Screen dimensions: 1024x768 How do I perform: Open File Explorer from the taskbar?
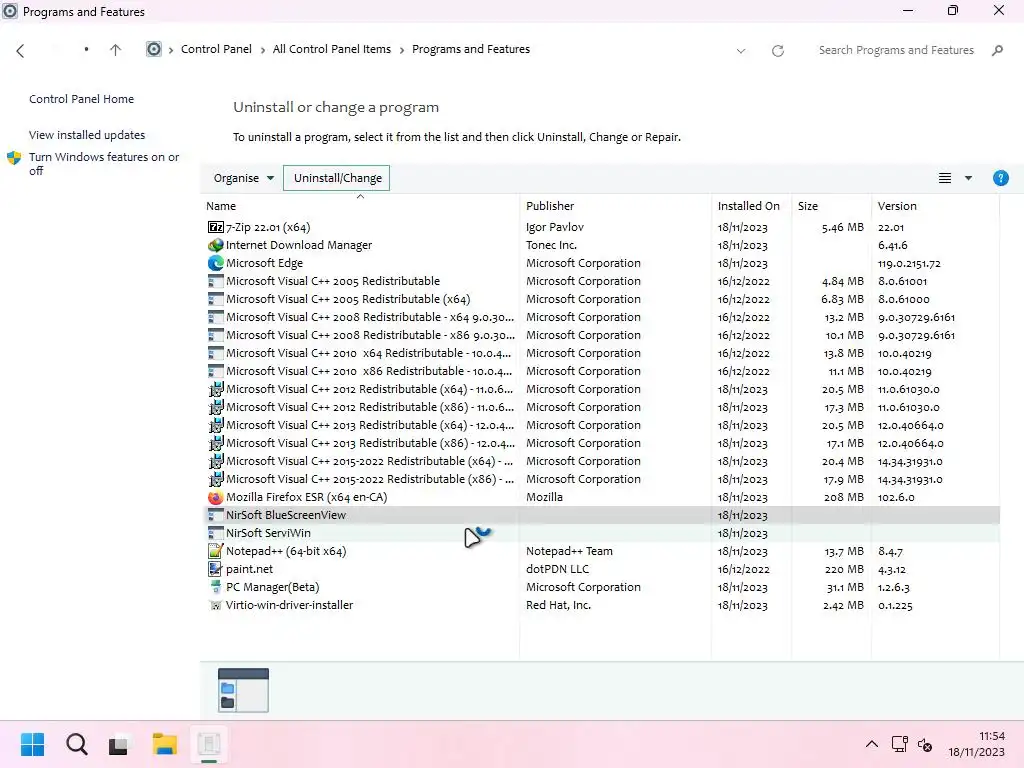click(165, 744)
